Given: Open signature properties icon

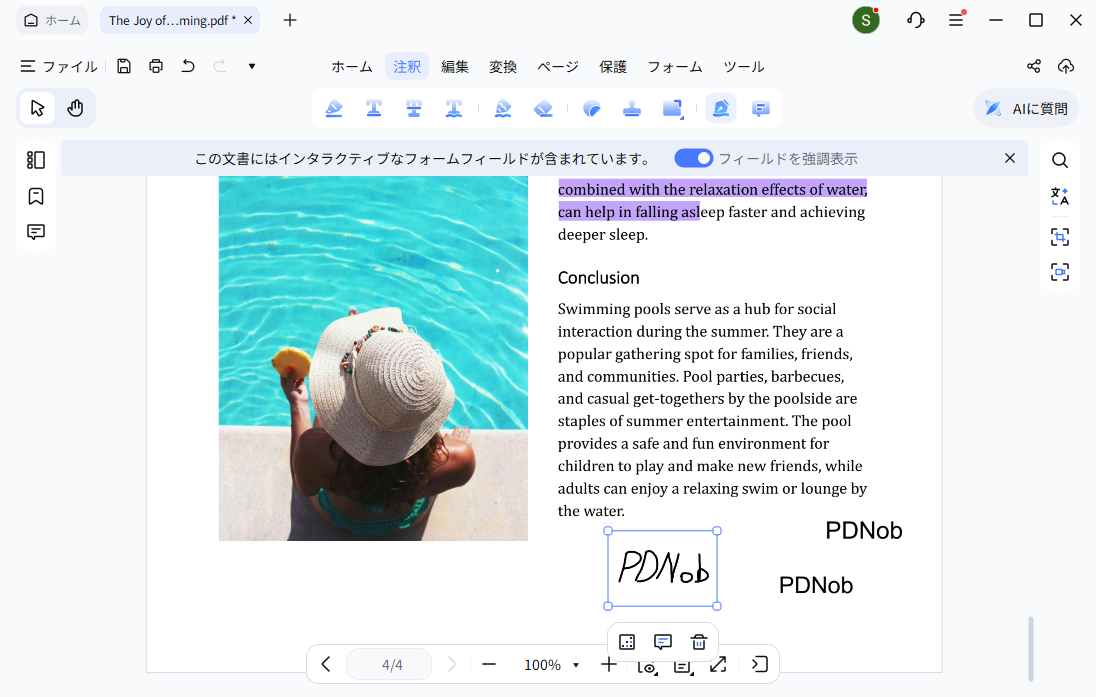Looking at the screenshot, I should click(x=627, y=642).
